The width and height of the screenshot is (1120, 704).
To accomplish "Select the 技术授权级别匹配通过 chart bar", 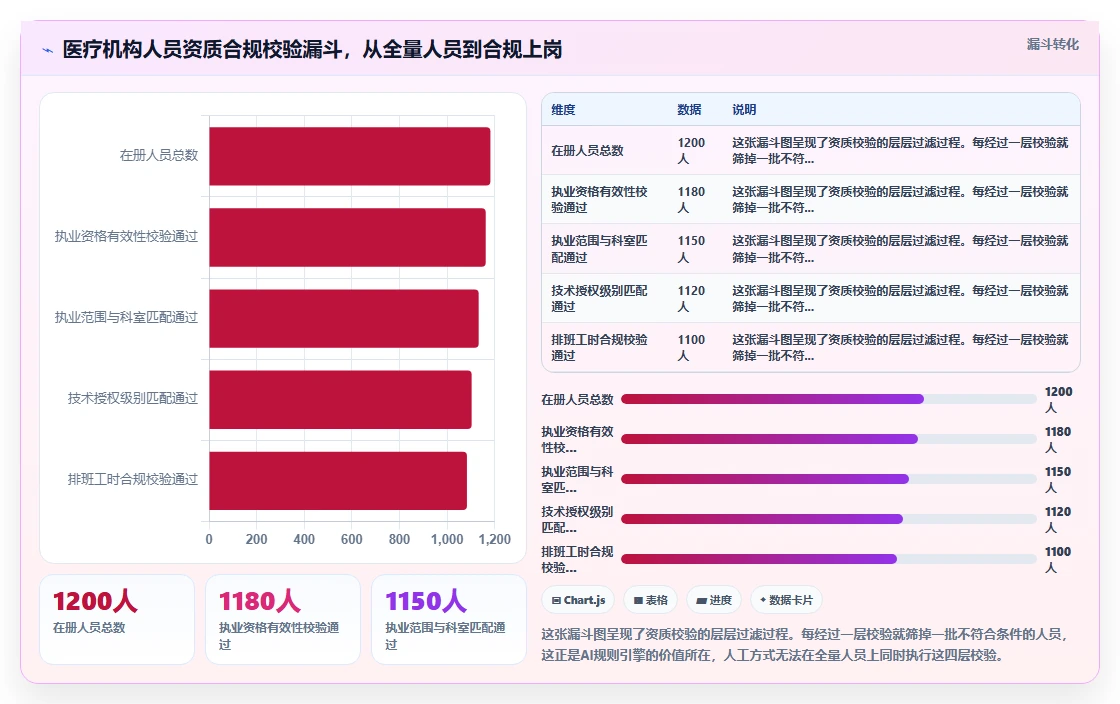I will point(340,399).
